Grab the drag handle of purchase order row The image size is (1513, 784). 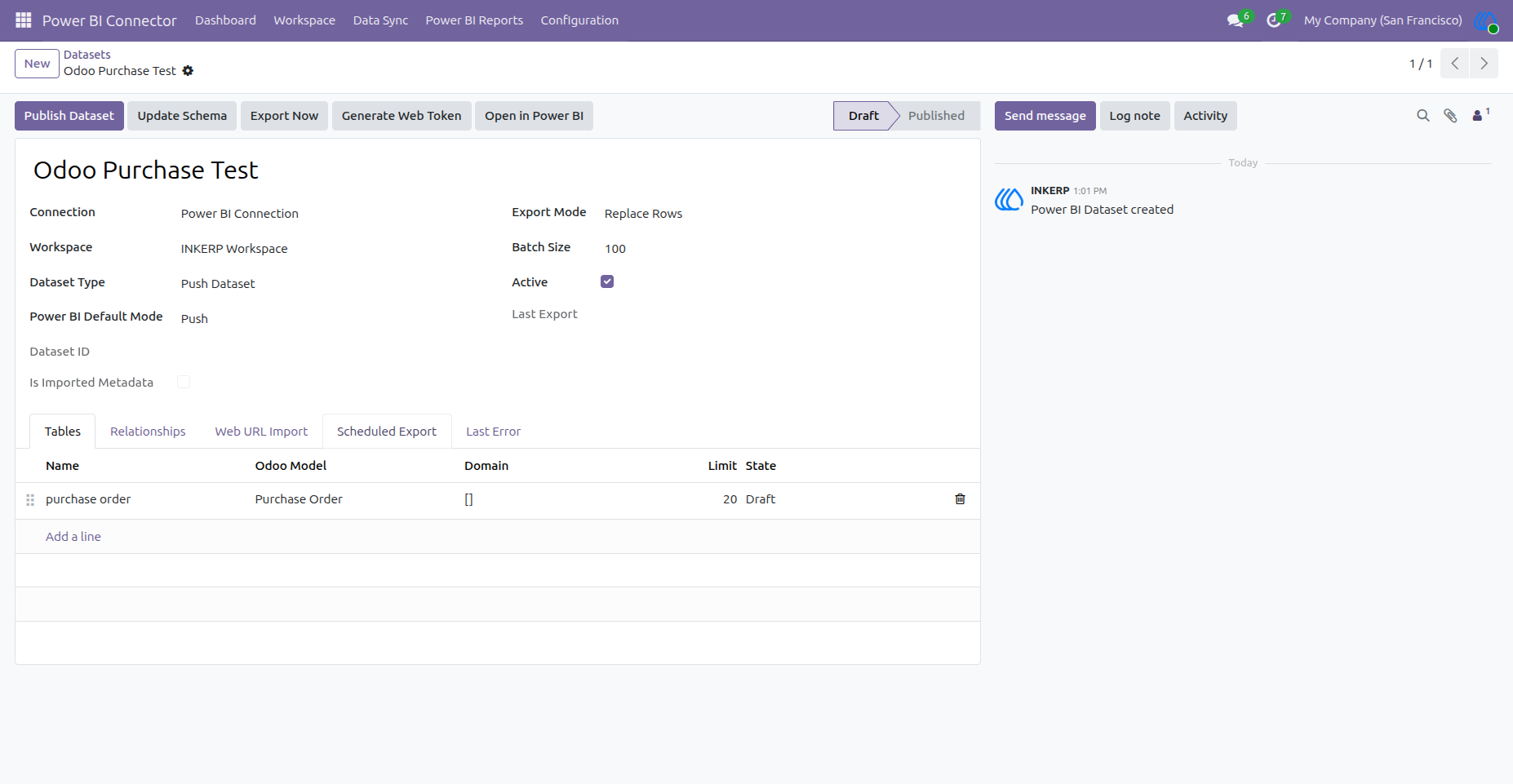(30, 500)
